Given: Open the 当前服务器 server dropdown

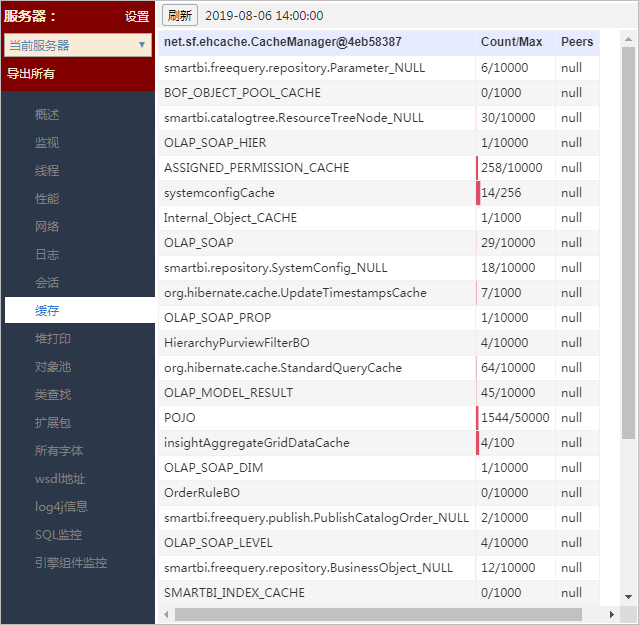Looking at the screenshot, I should (x=78, y=45).
